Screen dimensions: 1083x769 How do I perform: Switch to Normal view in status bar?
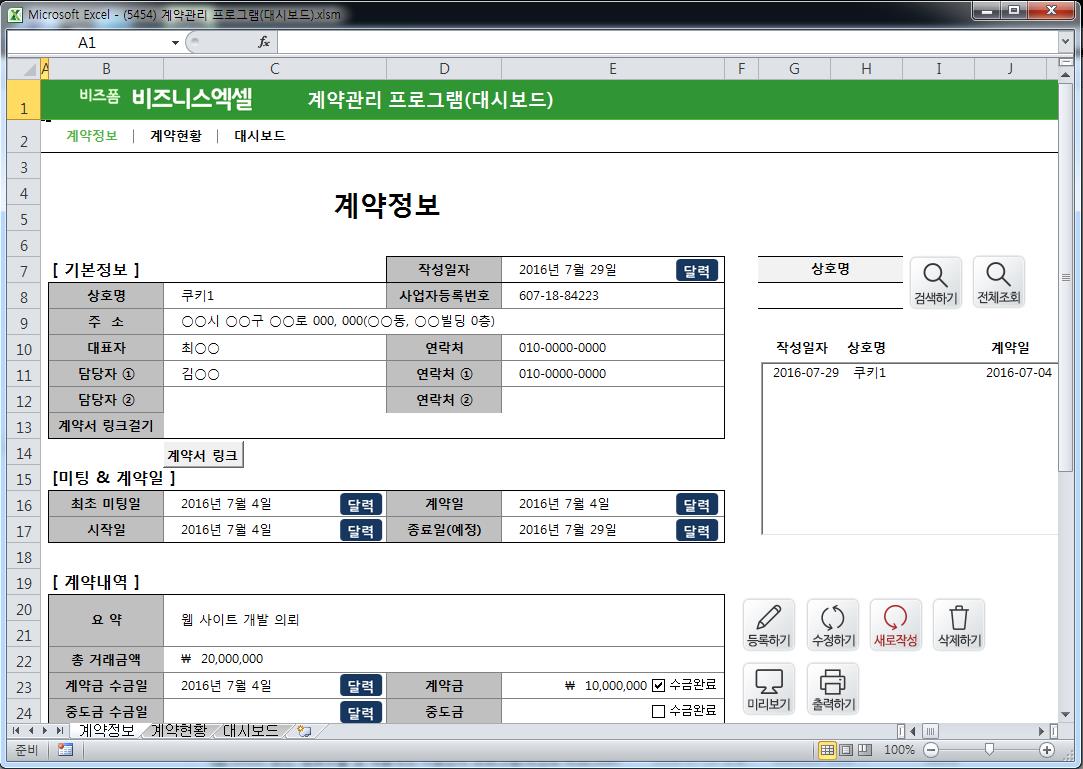826,750
